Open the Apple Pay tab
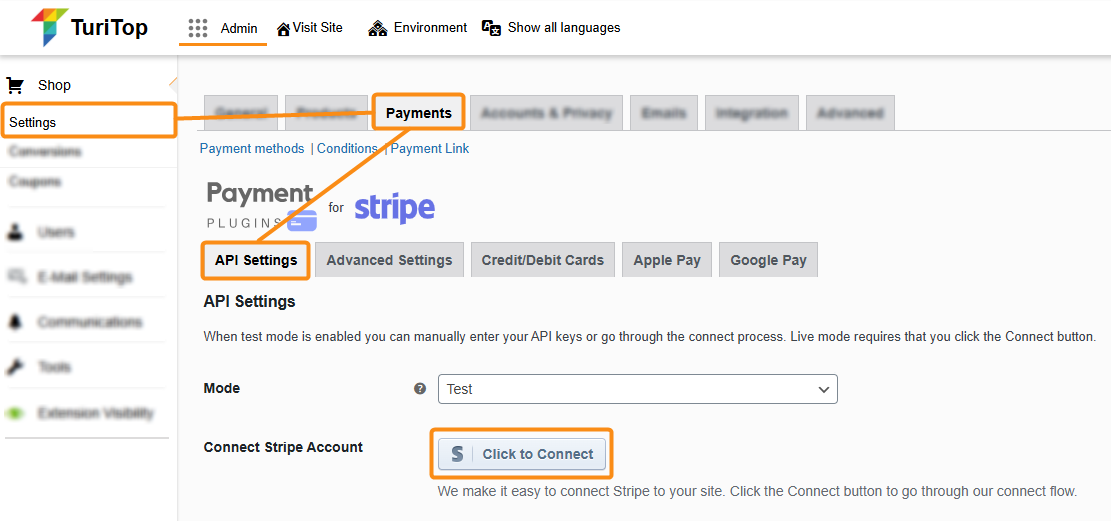 [667, 260]
